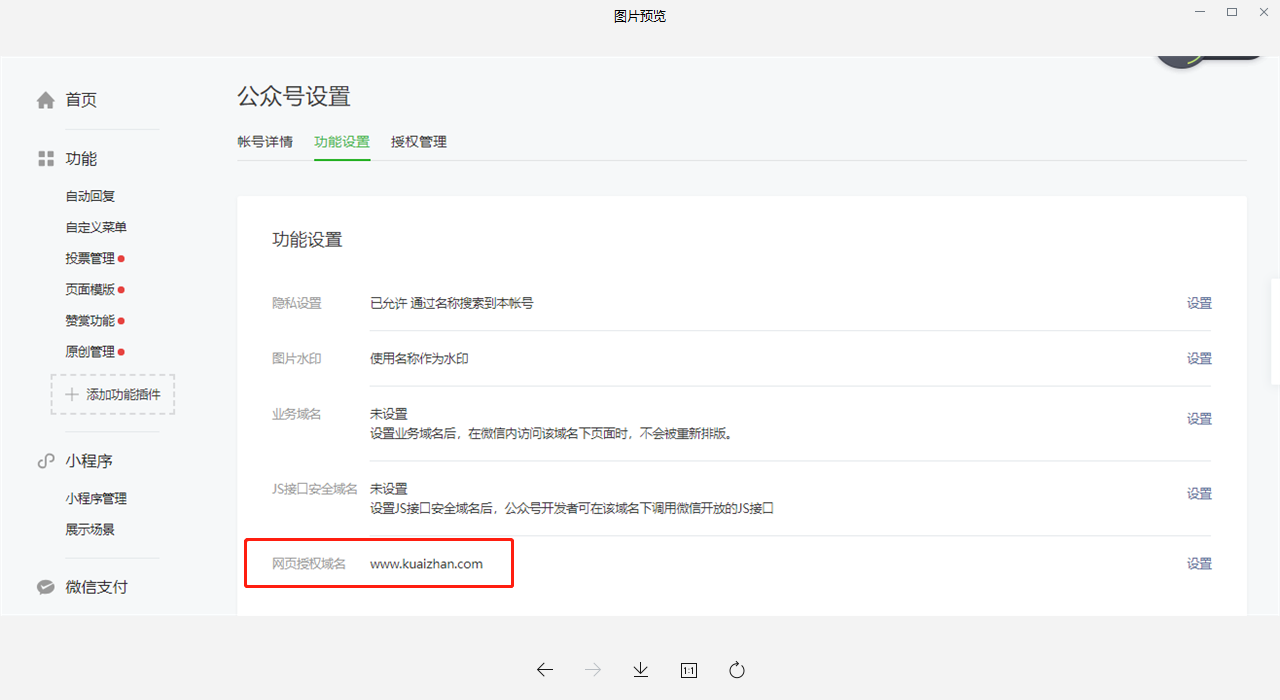Open 自动回复 in the sidebar
This screenshot has height=700, width=1280.
[90, 196]
